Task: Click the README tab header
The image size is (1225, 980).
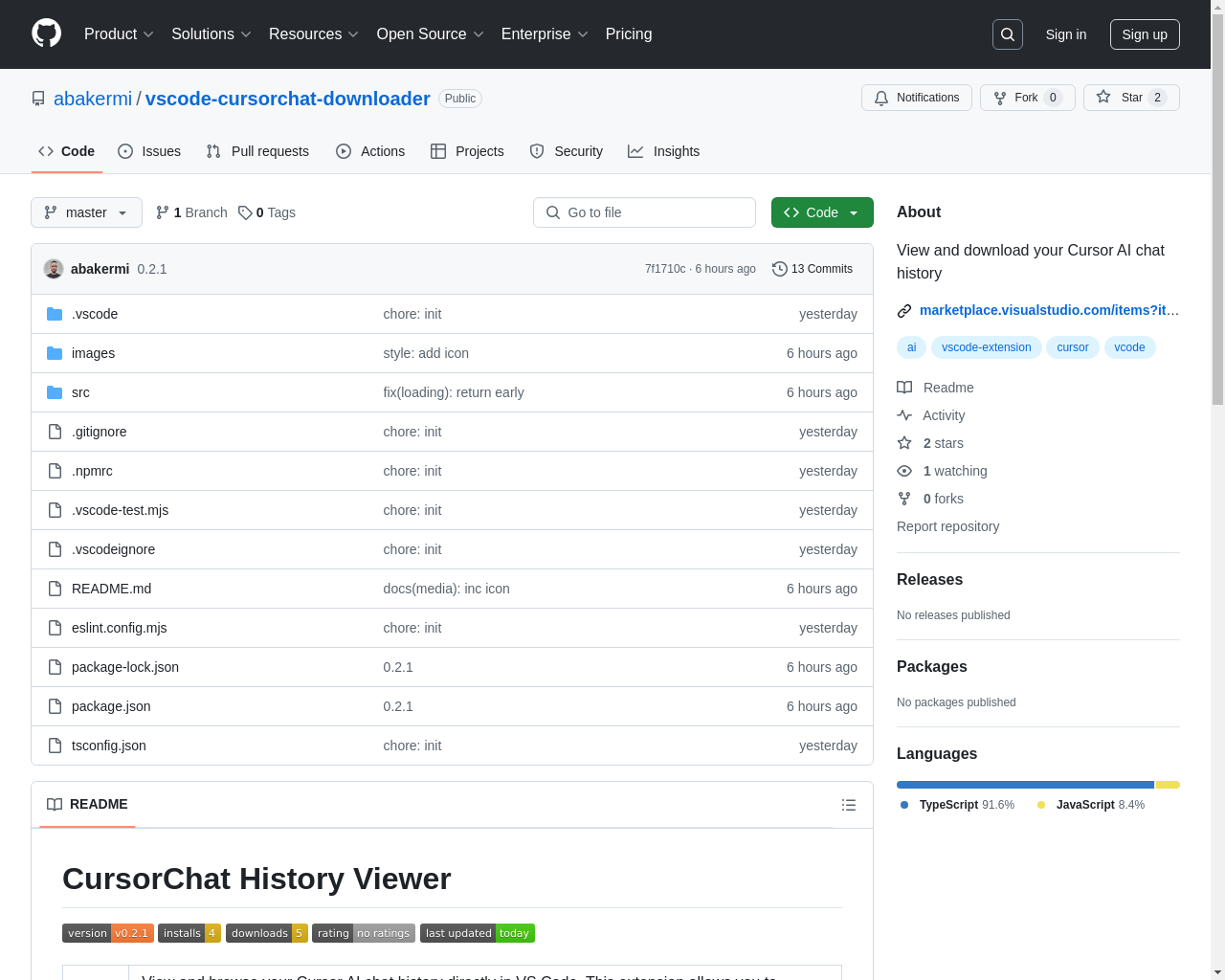Action: pos(87,804)
